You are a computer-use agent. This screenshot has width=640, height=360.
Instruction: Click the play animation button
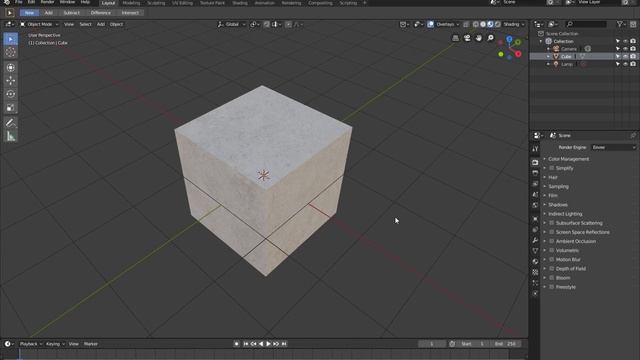click(269, 344)
